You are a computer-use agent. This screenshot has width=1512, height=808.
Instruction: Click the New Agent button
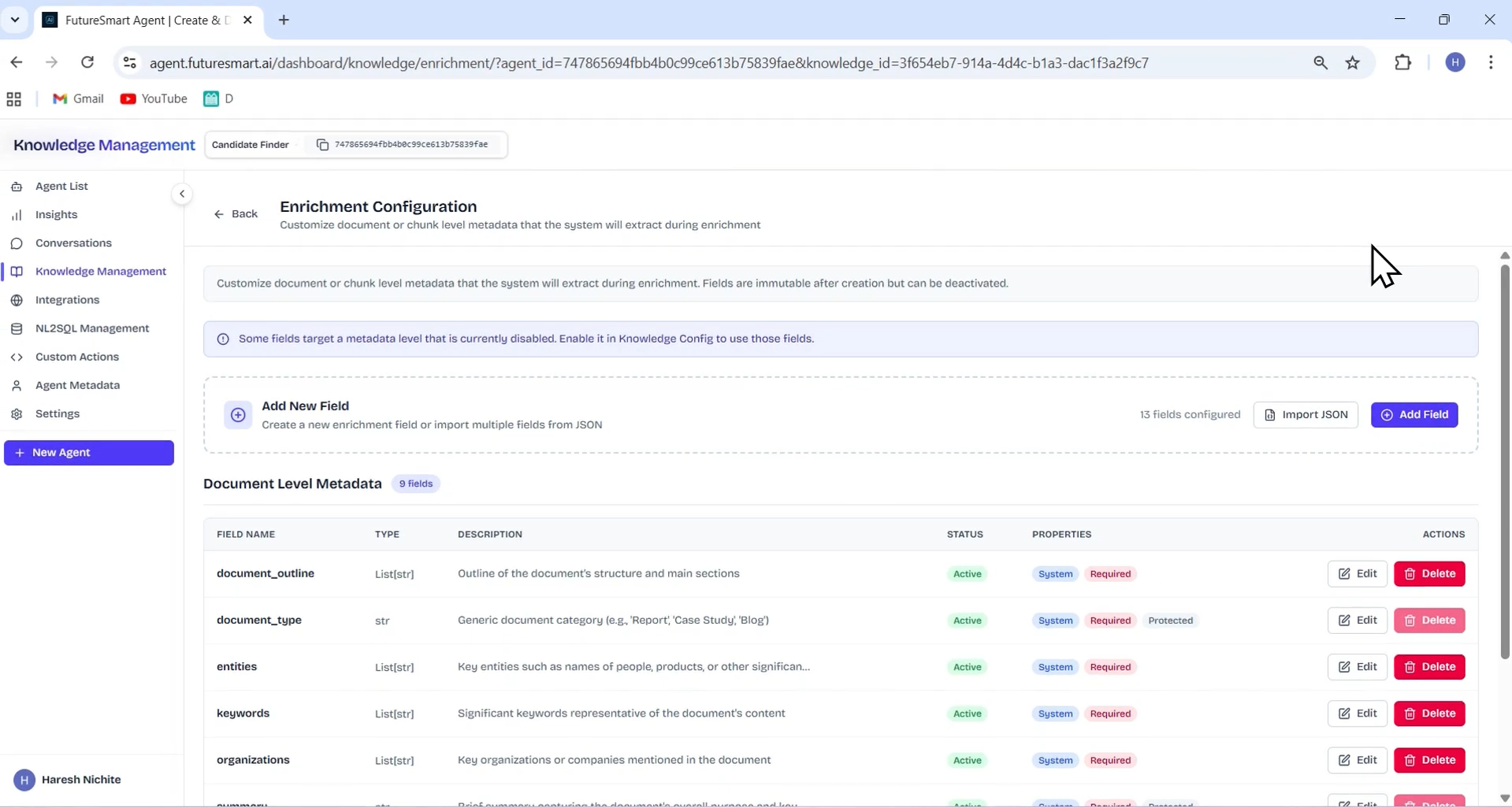(x=89, y=453)
